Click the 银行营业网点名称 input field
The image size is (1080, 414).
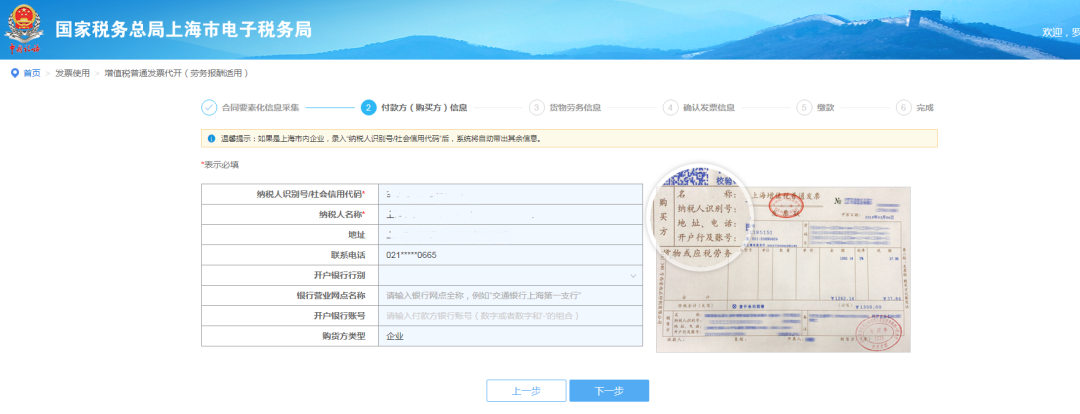pos(510,296)
